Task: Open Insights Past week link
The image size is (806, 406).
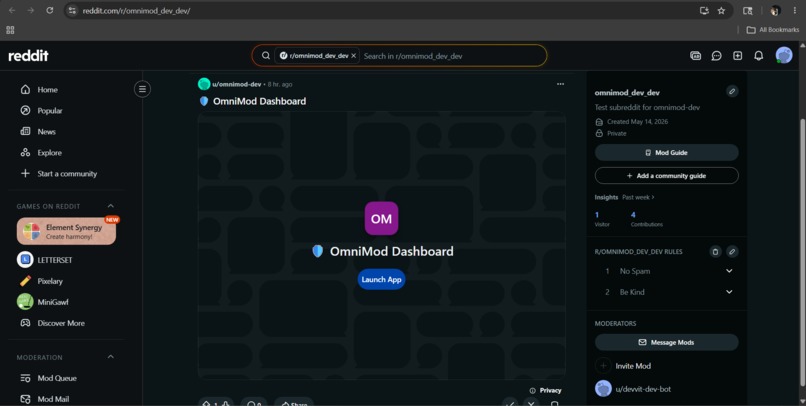Action: coord(638,197)
